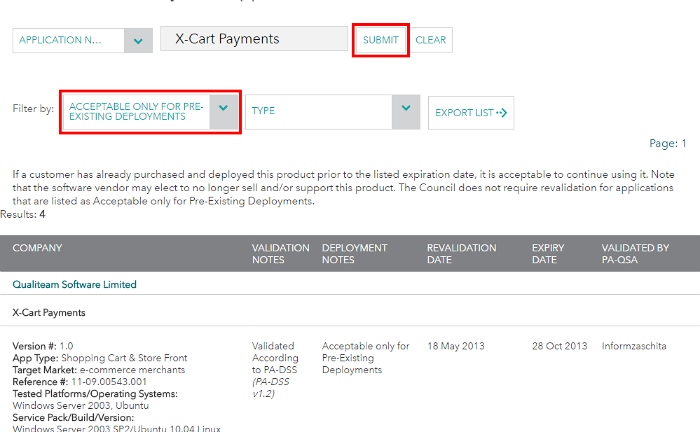Export the list of results

tap(471, 112)
